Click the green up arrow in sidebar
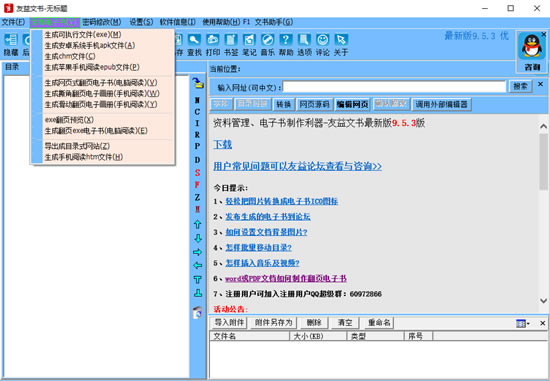 coord(197,224)
